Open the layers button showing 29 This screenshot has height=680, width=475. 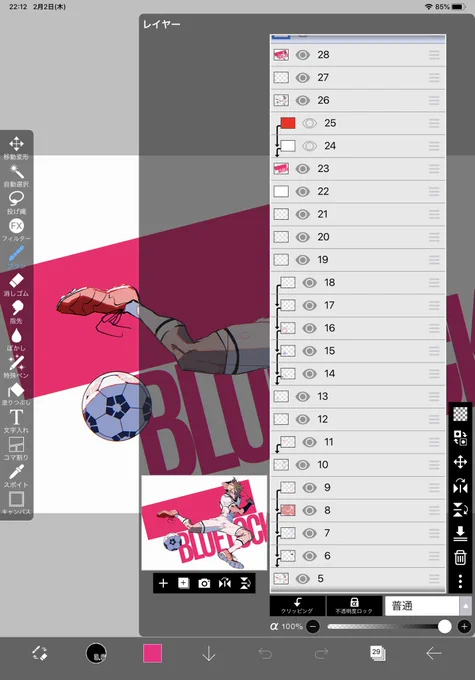[377, 653]
